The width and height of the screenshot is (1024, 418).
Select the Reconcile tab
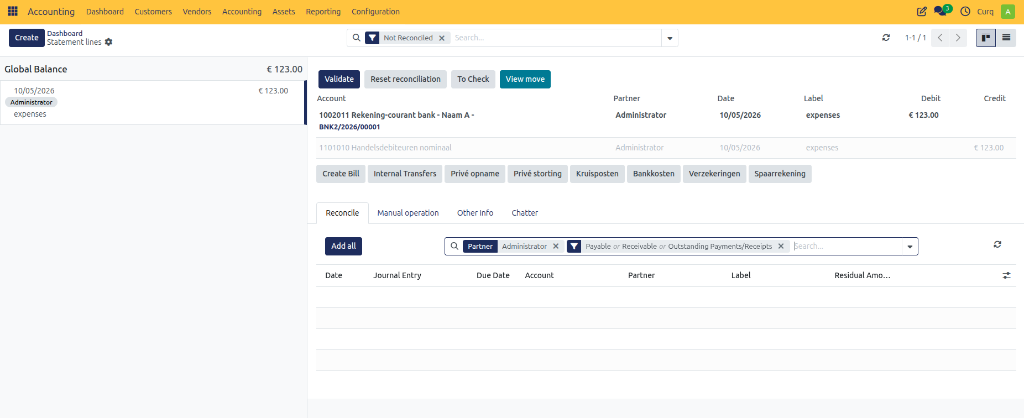click(342, 213)
